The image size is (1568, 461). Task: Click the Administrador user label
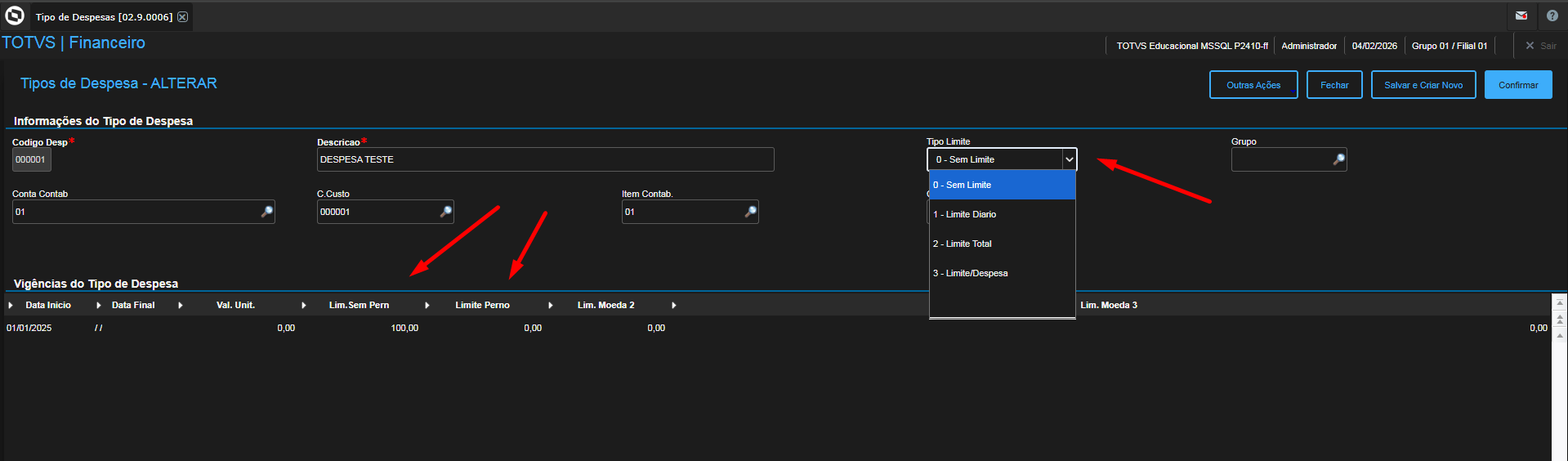pyautogui.click(x=1309, y=46)
